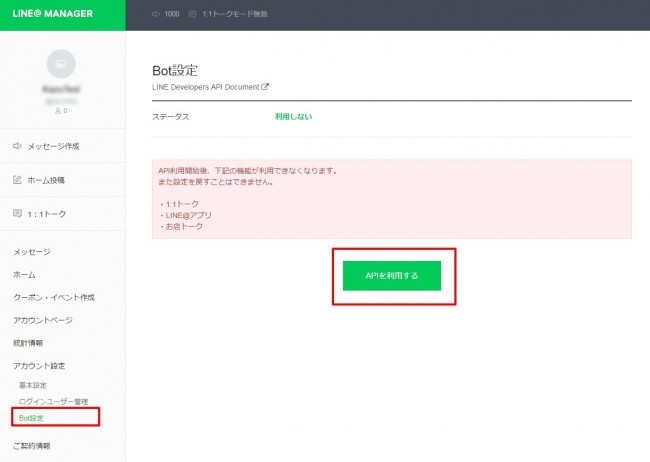The image size is (650, 462).
Task: Click the pencil icon beside ホーム投稿
Action: [17, 180]
